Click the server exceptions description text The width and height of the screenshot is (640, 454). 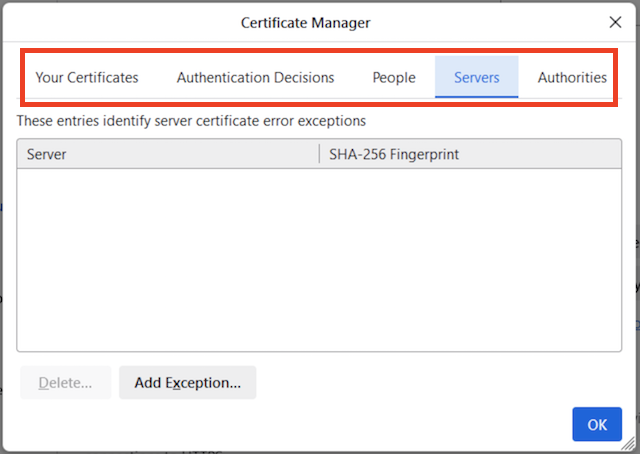tap(191, 121)
